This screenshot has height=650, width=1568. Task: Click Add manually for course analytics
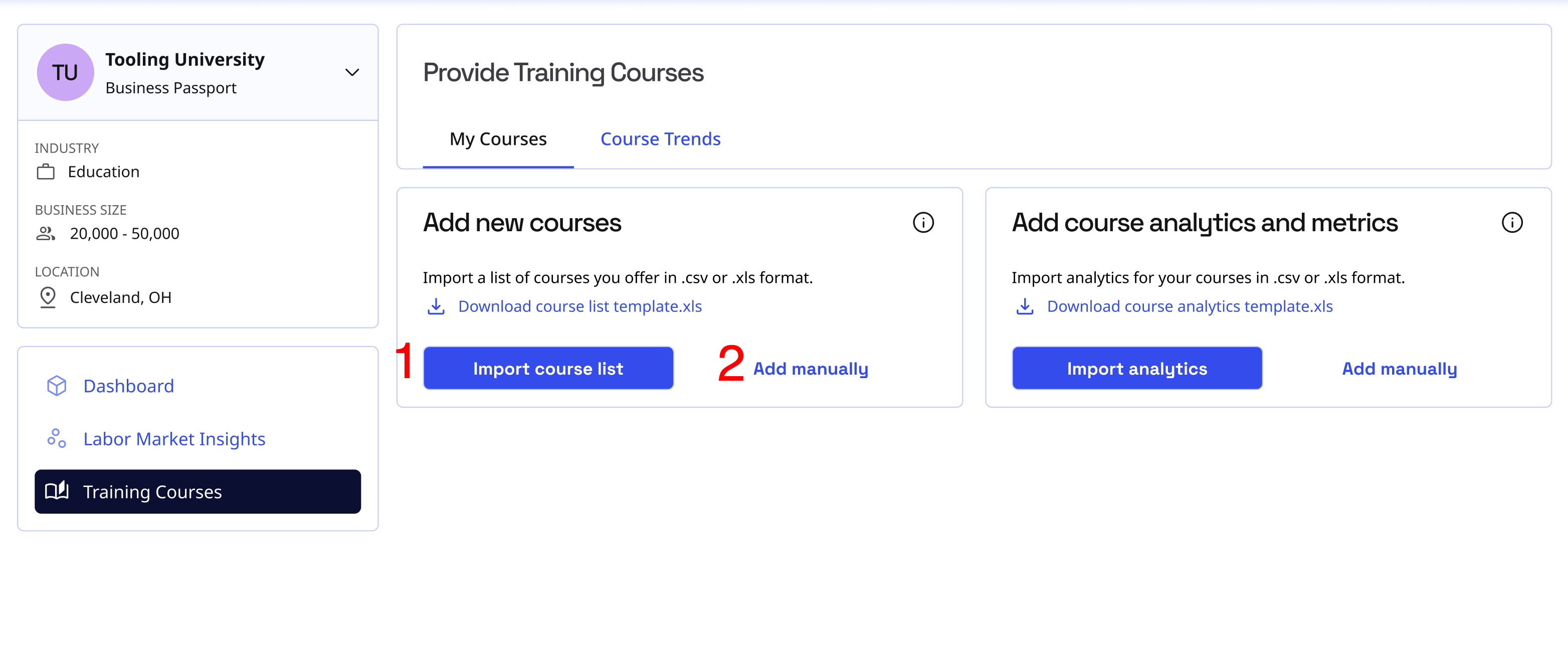1399,369
